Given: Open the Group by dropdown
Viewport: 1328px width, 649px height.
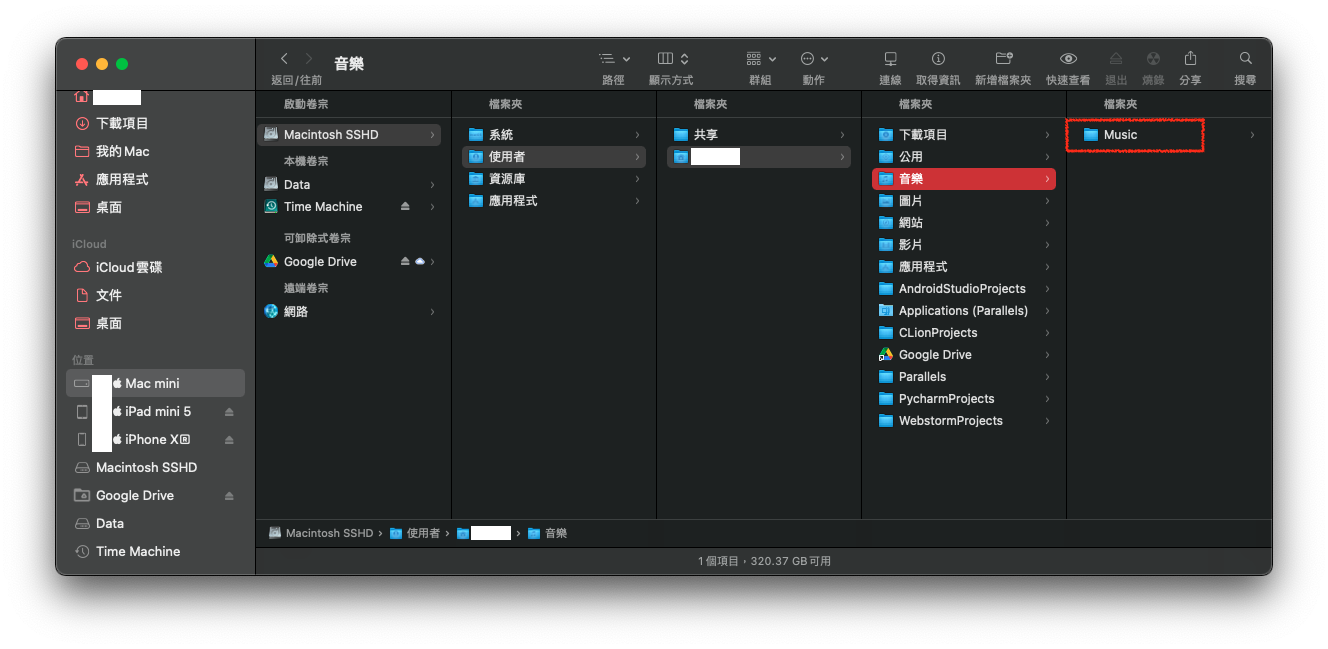Looking at the screenshot, I should [x=761, y=59].
